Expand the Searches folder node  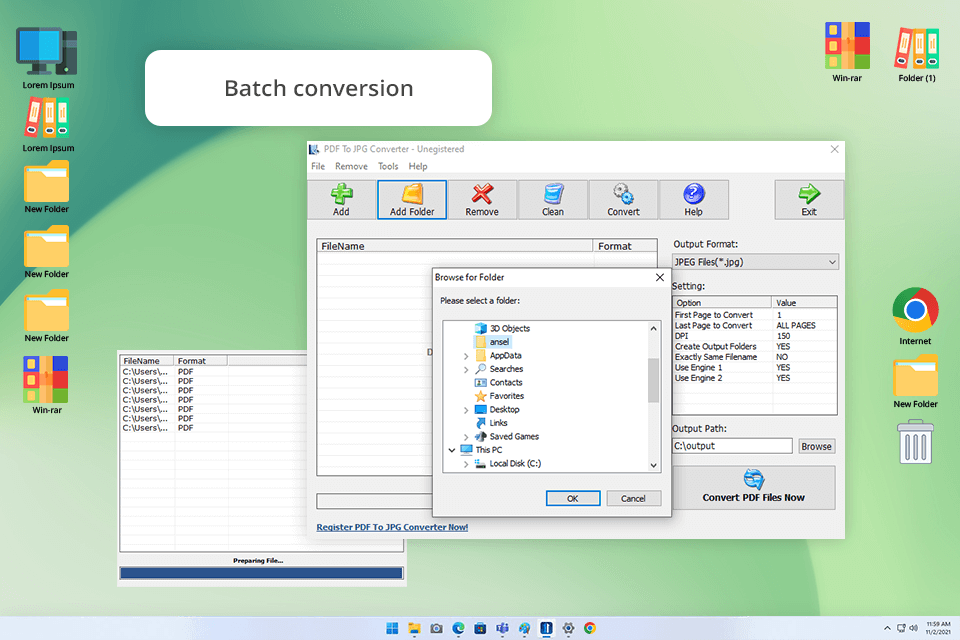tap(466, 369)
